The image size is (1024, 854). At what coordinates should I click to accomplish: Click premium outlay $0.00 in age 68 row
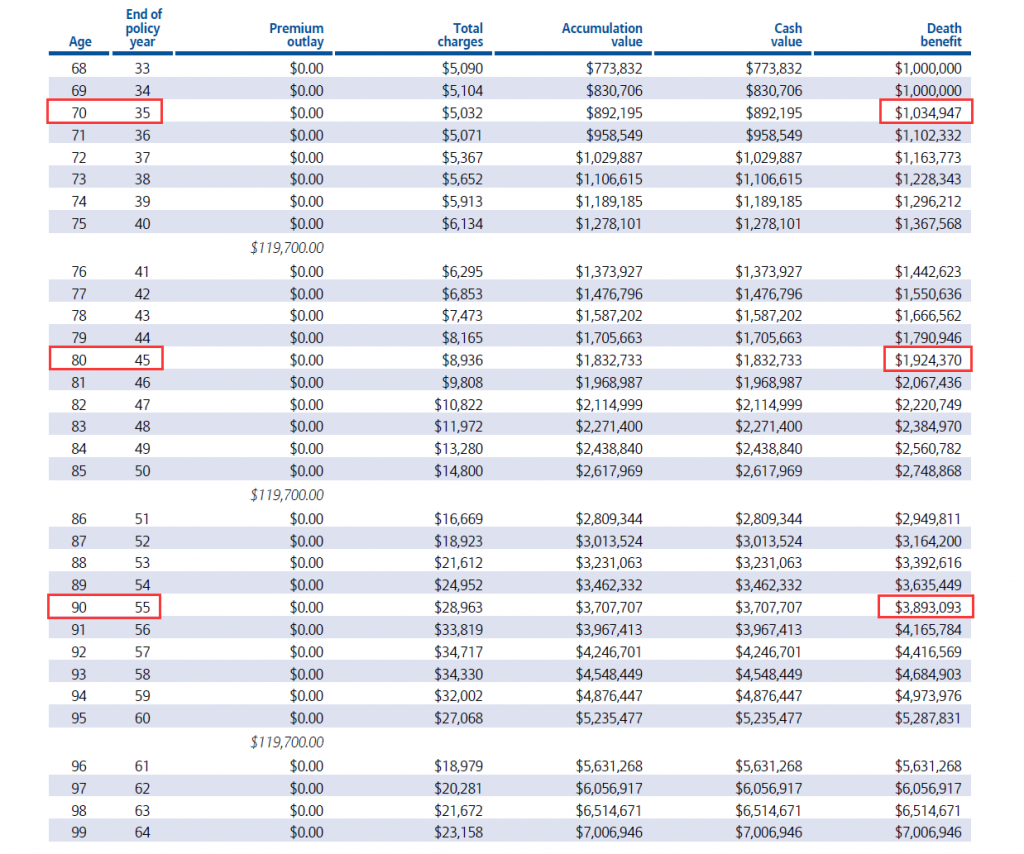[x=306, y=68]
